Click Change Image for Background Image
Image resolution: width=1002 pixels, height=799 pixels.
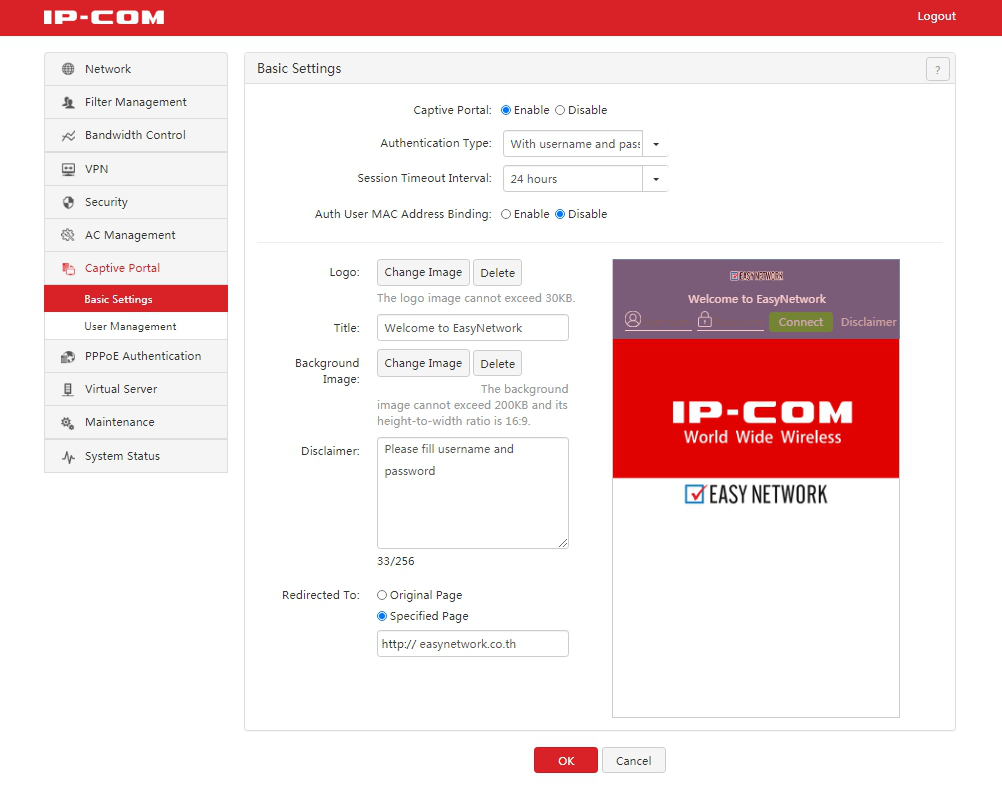(x=423, y=363)
